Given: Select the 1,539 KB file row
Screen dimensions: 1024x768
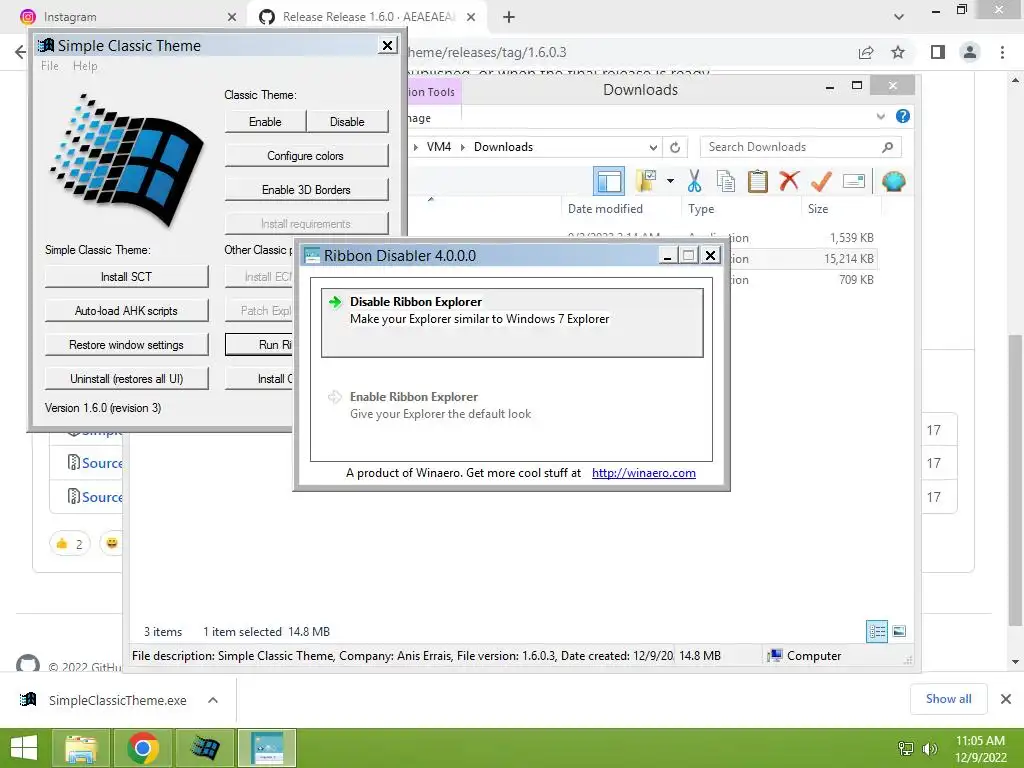Looking at the screenshot, I should coord(803,238).
